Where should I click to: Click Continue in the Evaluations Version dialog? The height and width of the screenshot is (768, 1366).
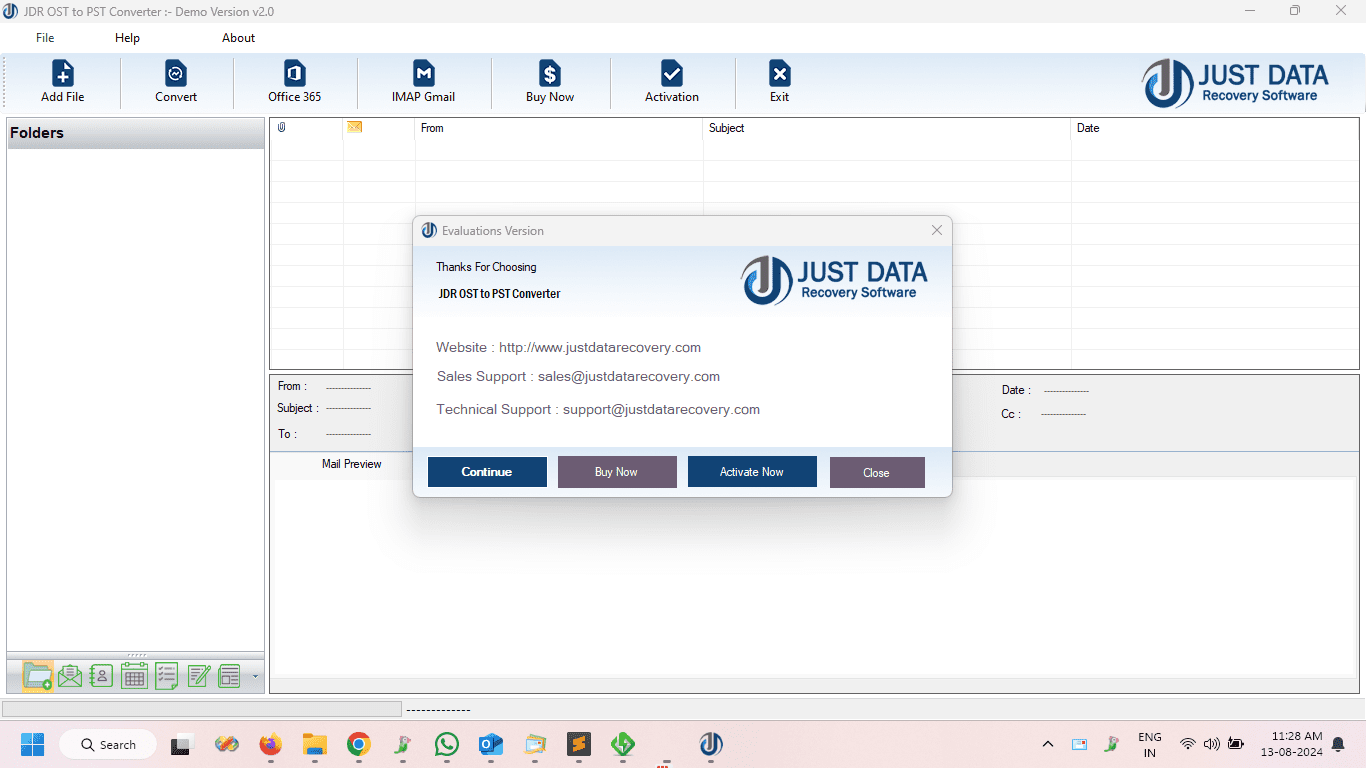487,471
